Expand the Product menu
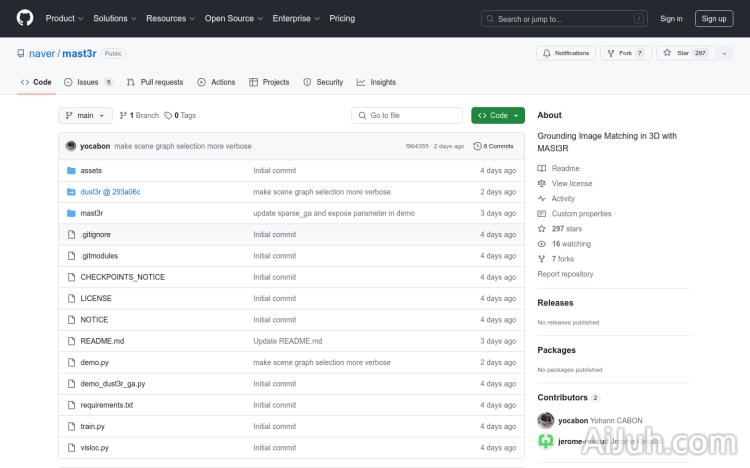Image resolution: width=750 pixels, height=468 pixels. point(64,18)
